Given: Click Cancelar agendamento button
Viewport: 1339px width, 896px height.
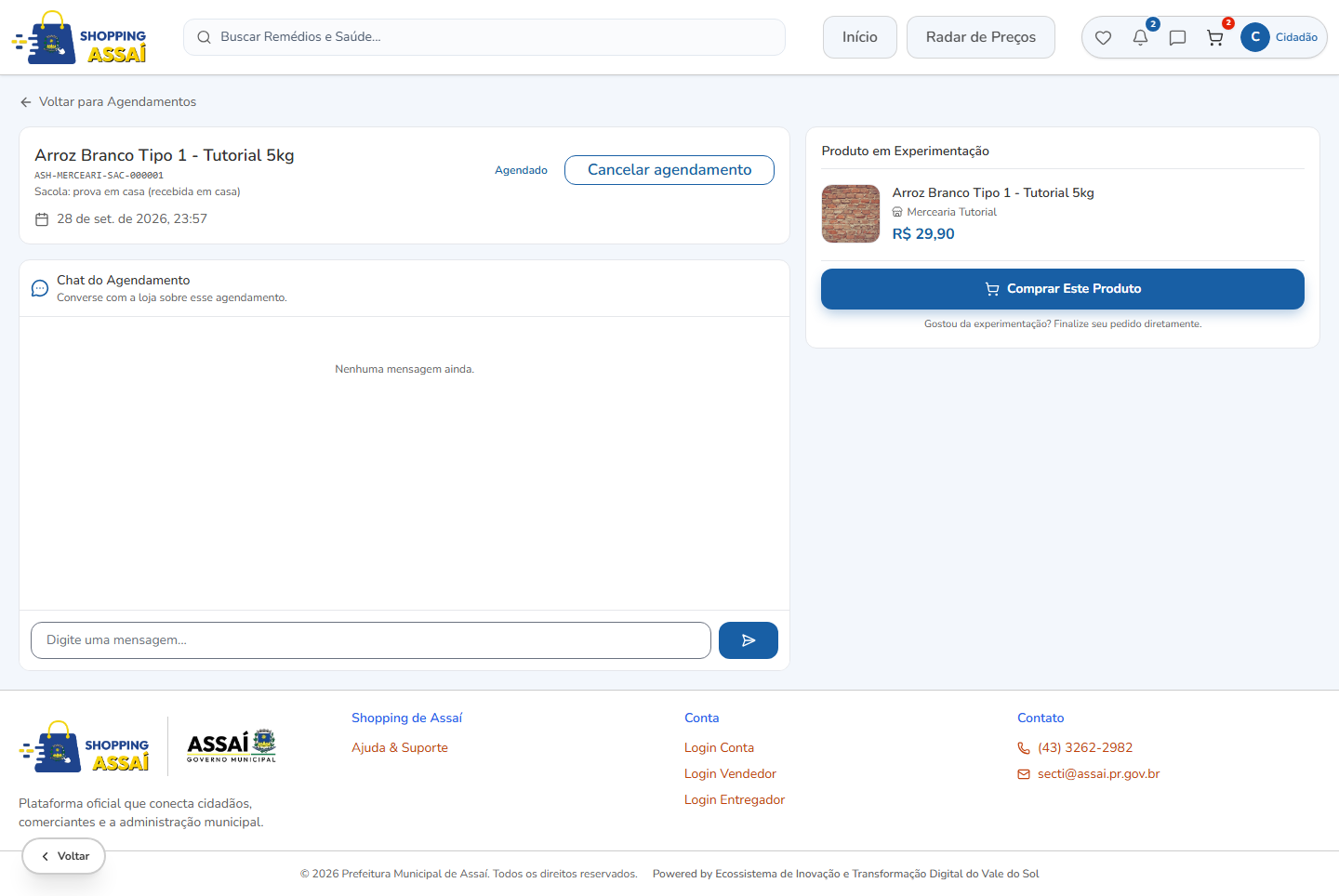Looking at the screenshot, I should 669,170.
